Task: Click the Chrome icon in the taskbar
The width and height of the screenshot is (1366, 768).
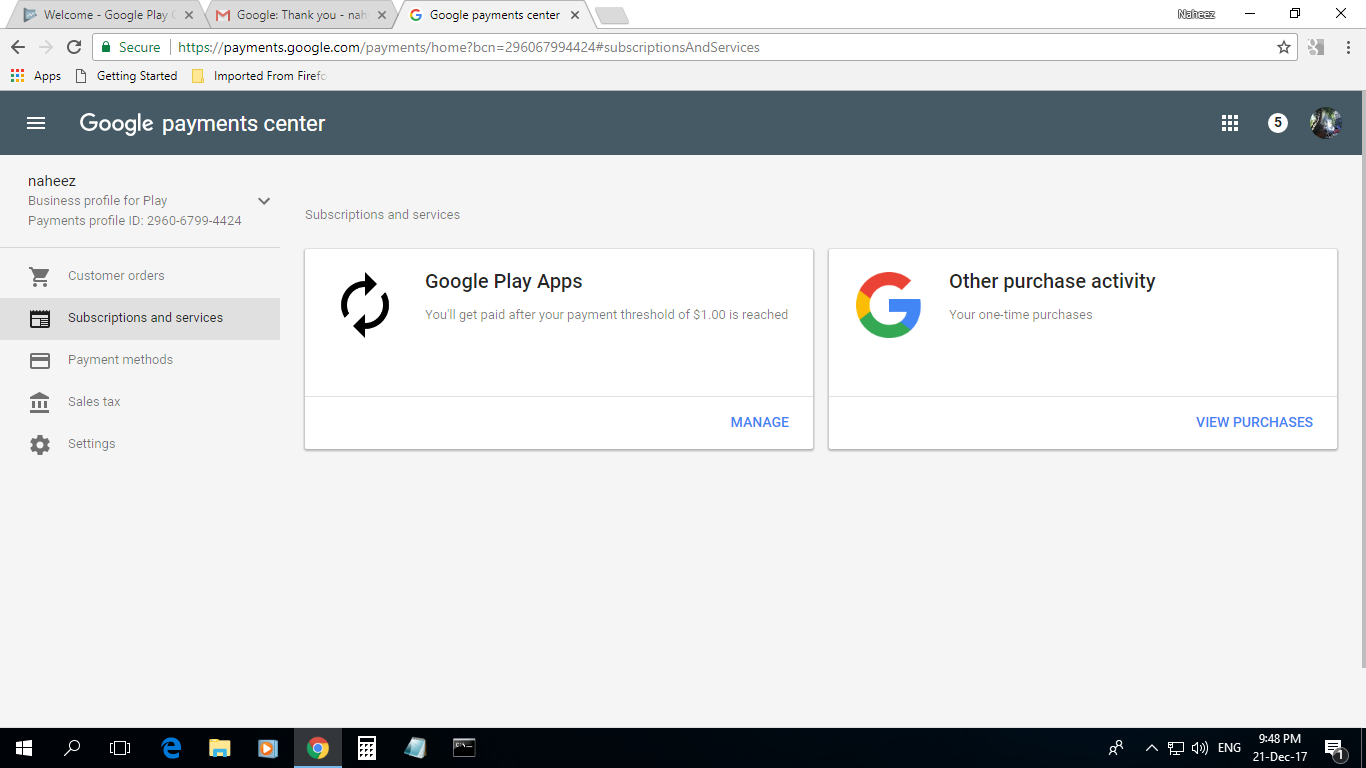Action: [x=318, y=748]
